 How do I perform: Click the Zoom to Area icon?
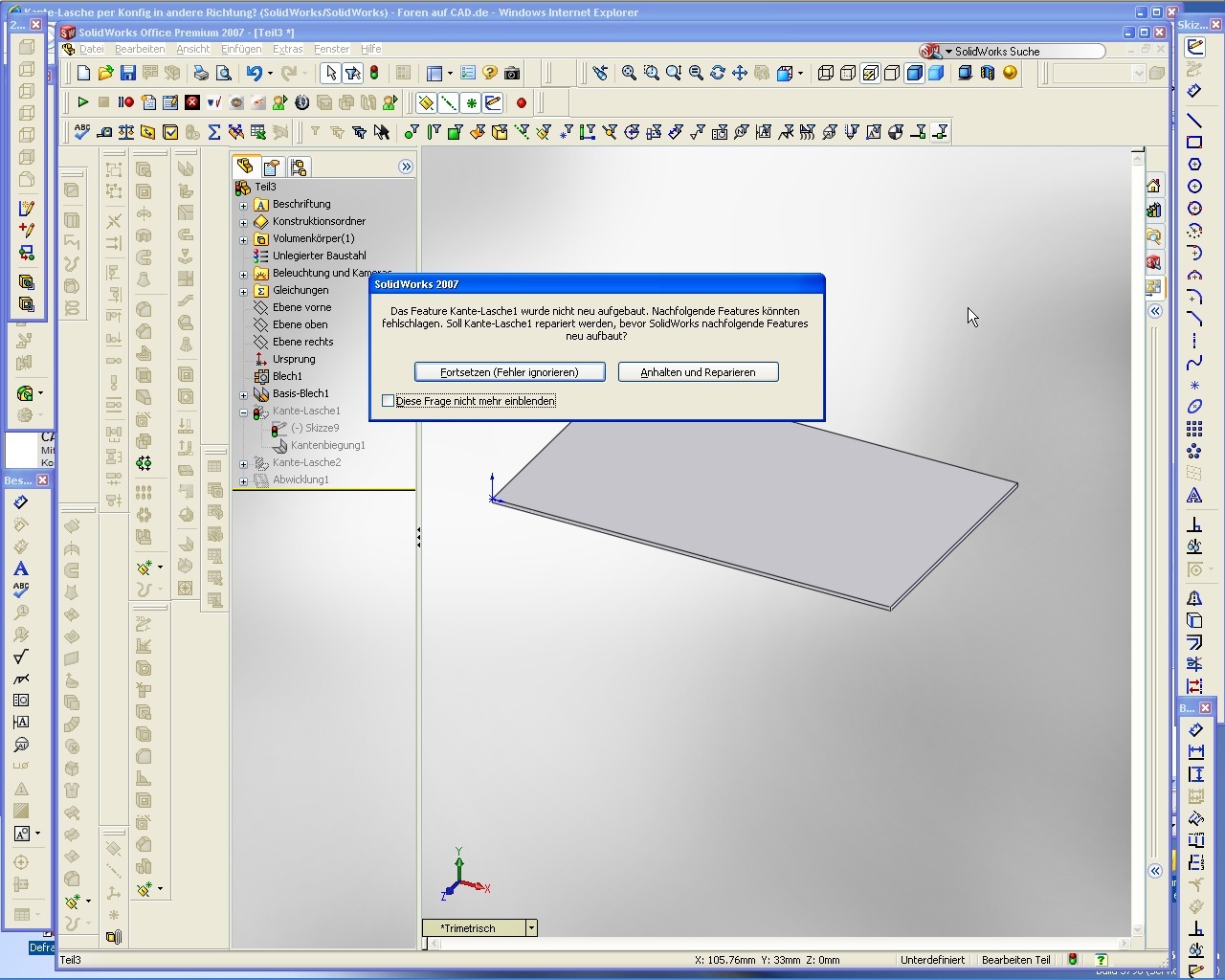click(652, 73)
